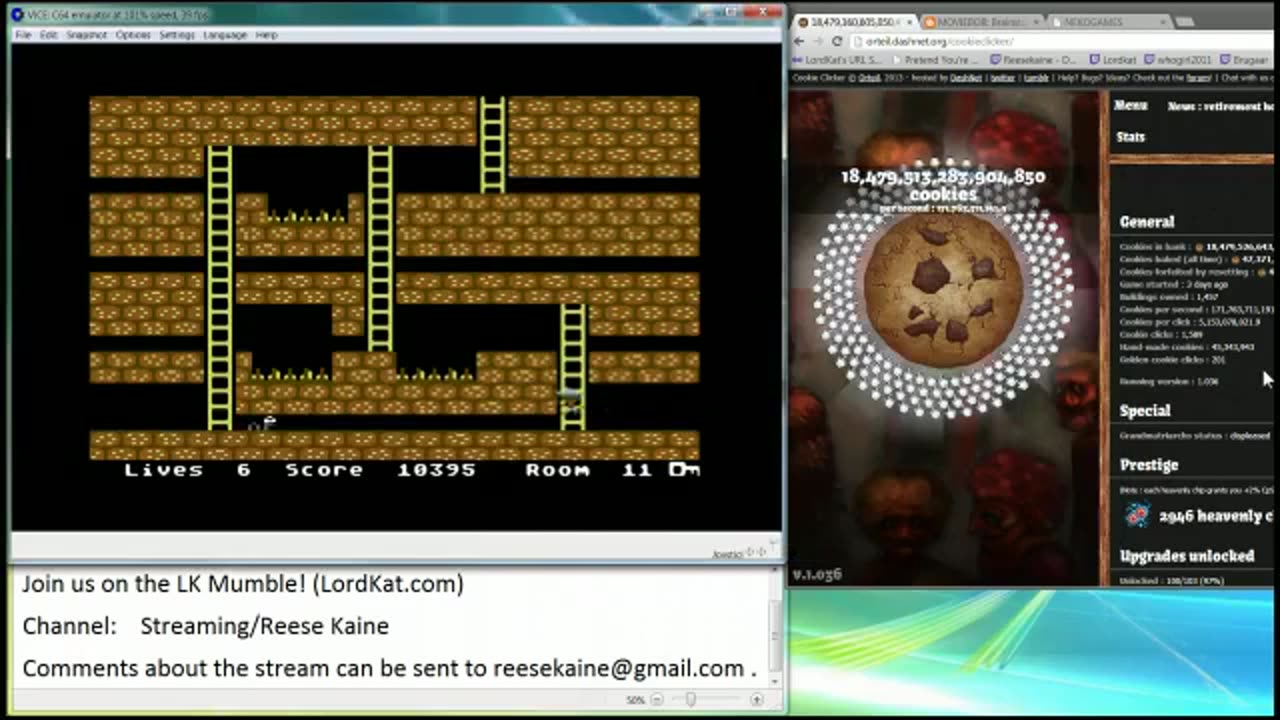Click the zoom slider handle
Screen dimensions: 1280x720
click(x=690, y=700)
